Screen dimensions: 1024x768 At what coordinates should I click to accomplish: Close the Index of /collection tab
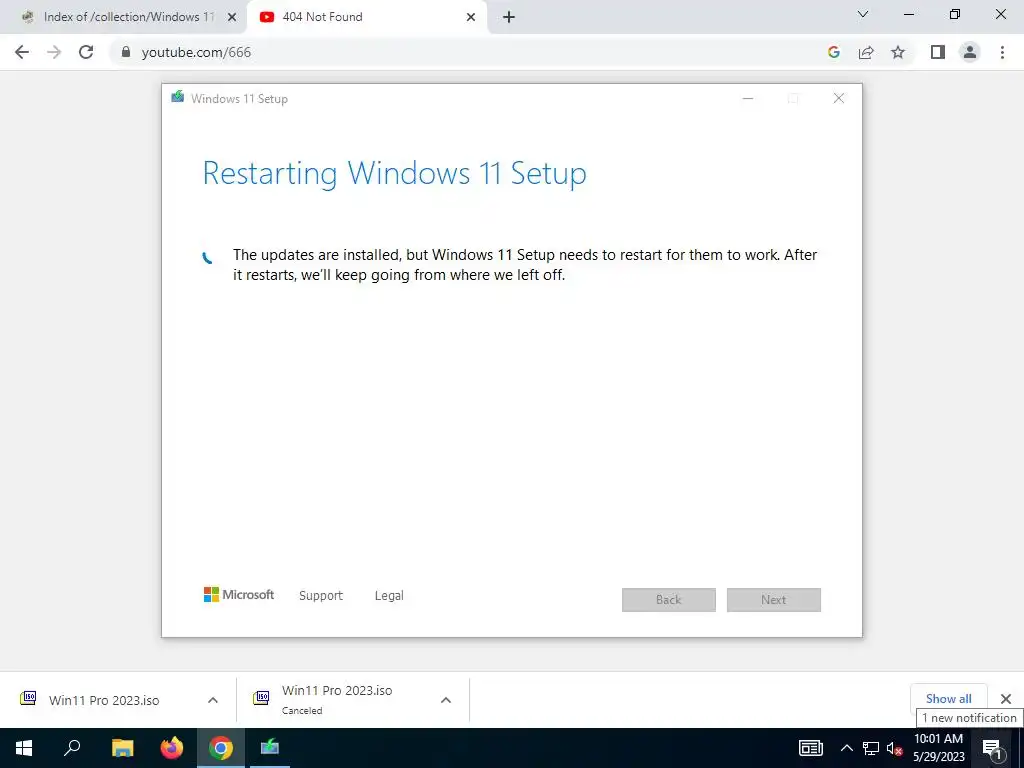(232, 17)
